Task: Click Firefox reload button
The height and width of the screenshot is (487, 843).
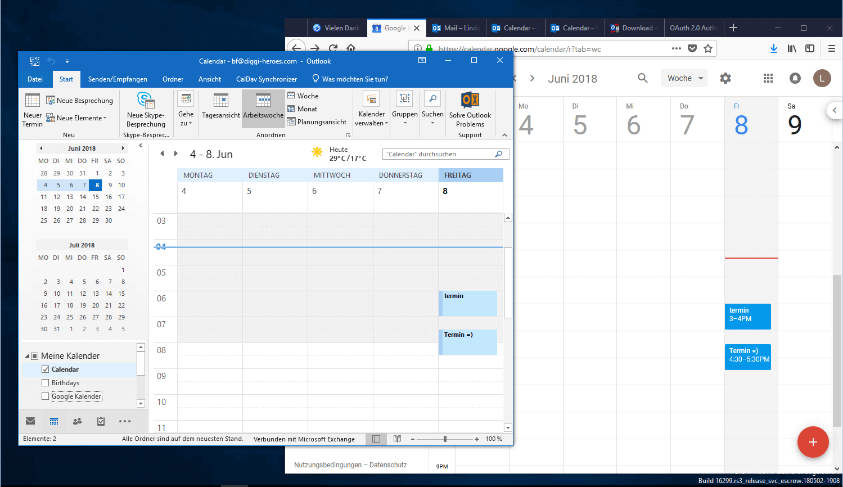Action: tap(333, 48)
